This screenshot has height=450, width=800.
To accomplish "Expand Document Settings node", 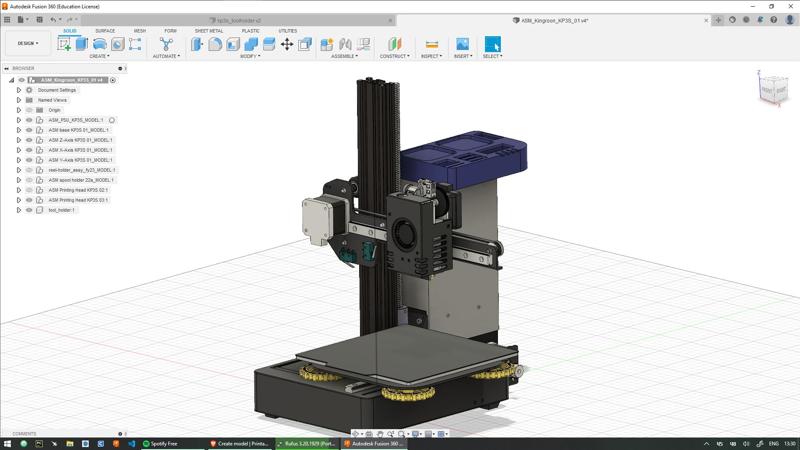I will point(19,90).
